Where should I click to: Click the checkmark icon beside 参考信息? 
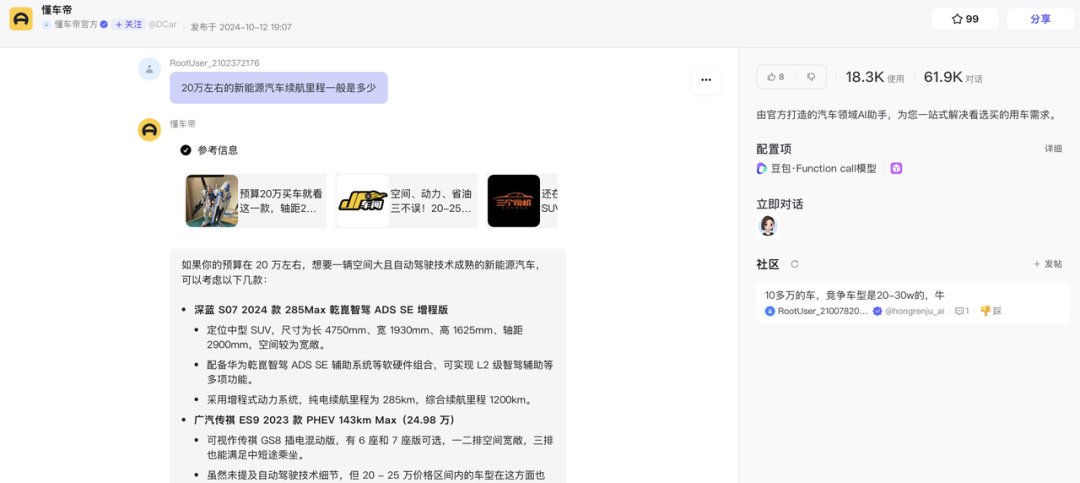click(x=185, y=150)
